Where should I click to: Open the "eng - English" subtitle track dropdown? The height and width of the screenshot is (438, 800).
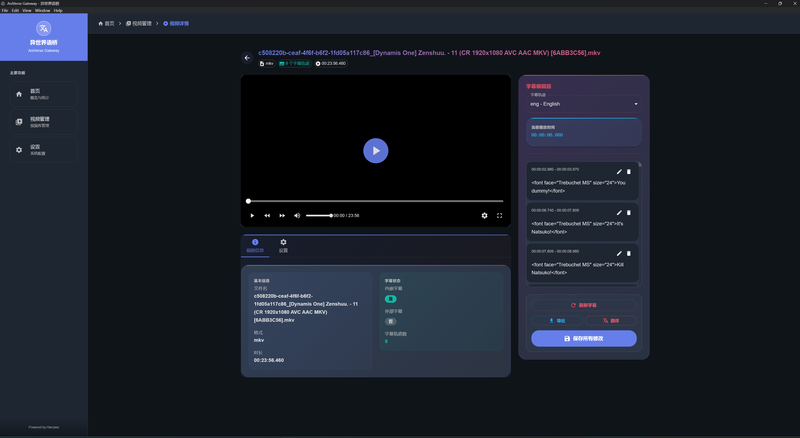[x=584, y=103]
